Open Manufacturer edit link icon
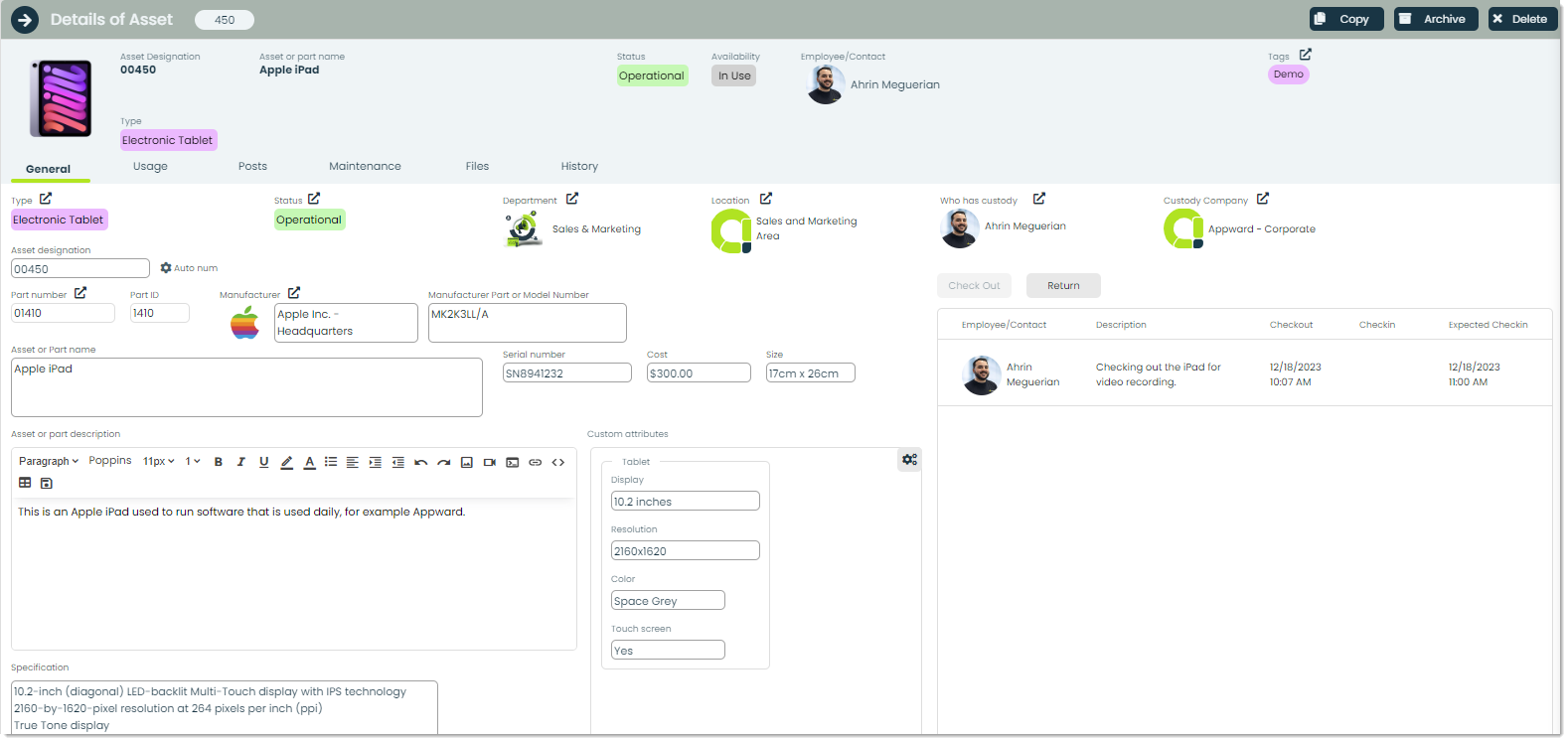This screenshot has width=1568, height=742. pos(294,293)
